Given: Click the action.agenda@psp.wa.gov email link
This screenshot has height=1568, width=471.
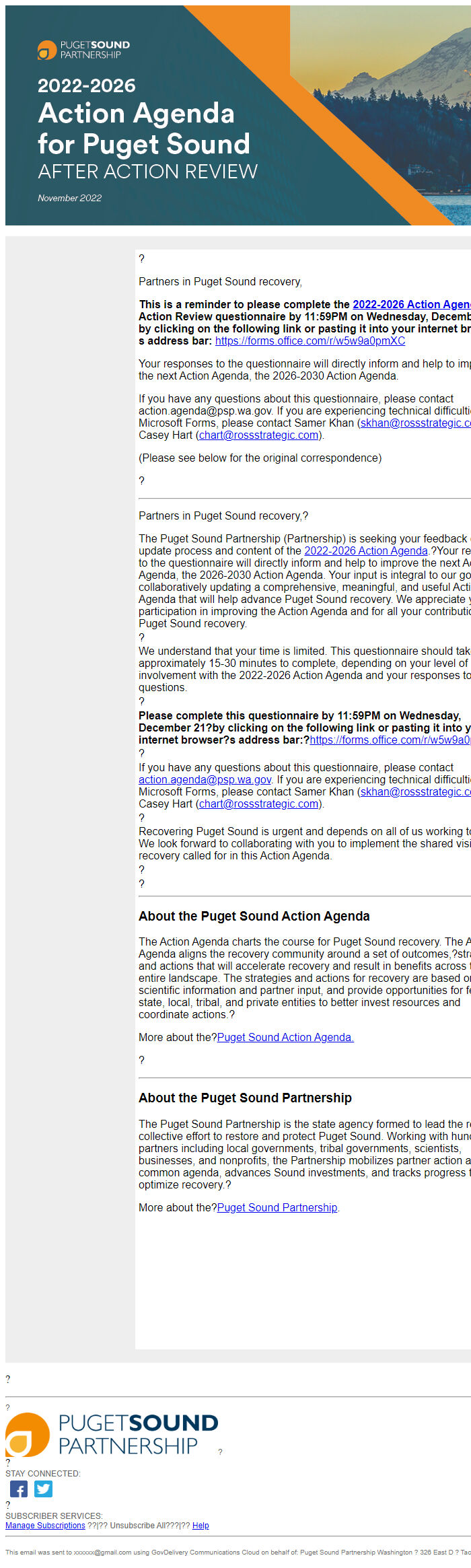Looking at the screenshot, I should (x=205, y=779).
